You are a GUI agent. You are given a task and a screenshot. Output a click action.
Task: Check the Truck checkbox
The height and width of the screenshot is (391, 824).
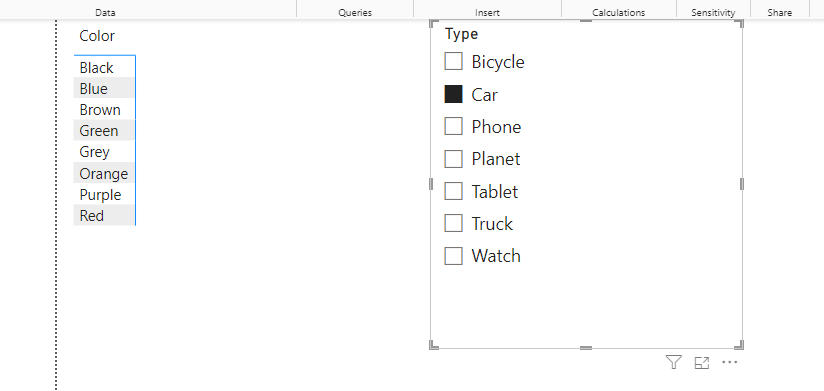[454, 223]
